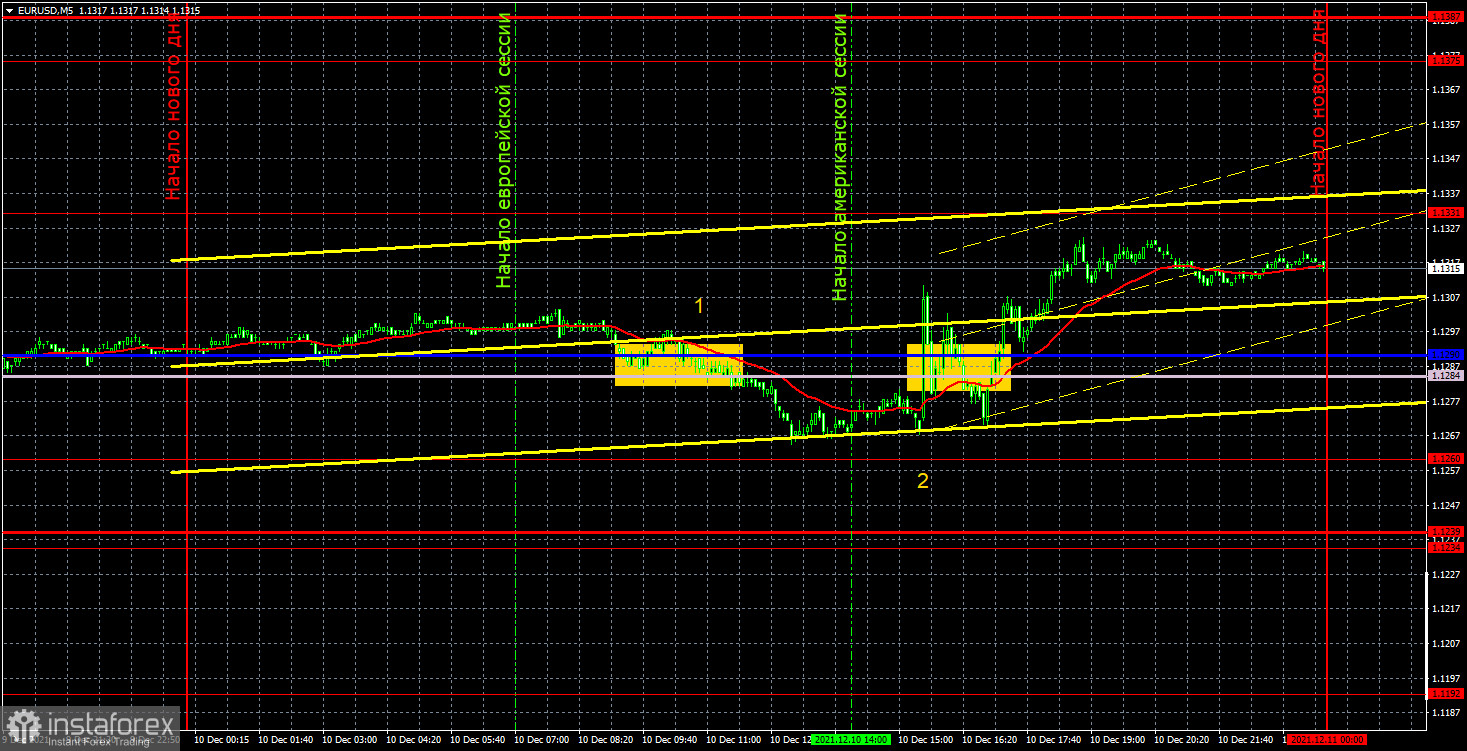Screen dimensions: 1467x751
Task: Click the 10 Dec 01:40 time label
Action: point(286,740)
